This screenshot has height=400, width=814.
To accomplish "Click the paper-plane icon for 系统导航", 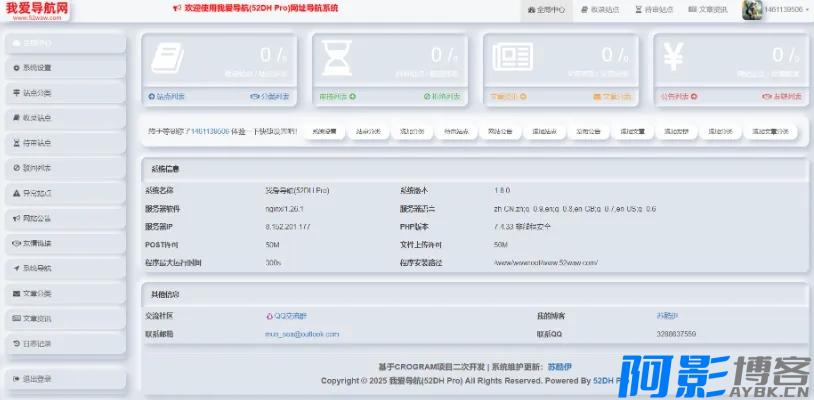I will point(16,268).
